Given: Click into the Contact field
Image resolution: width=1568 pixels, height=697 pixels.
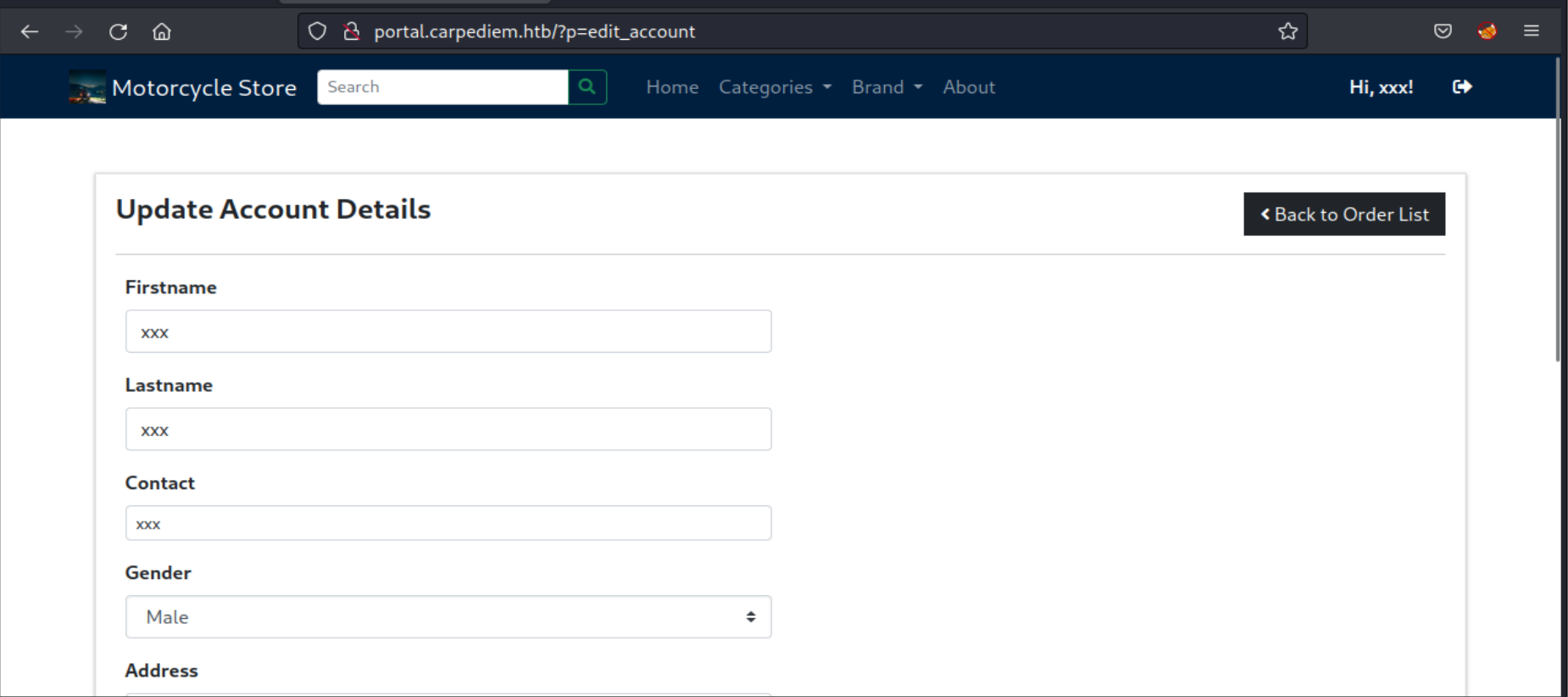Looking at the screenshot, I should [448, 523].
